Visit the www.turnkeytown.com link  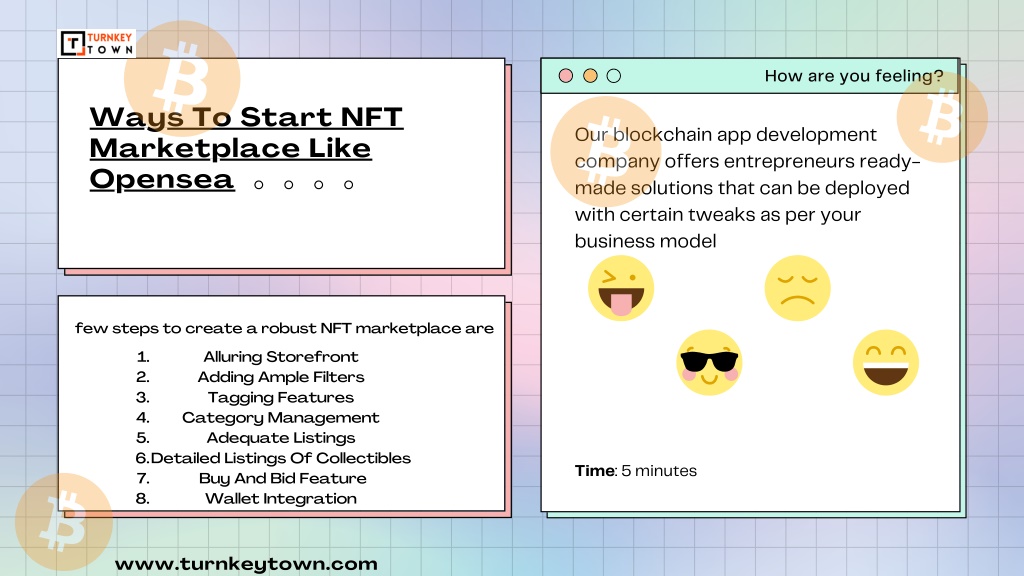pos(246,564)
